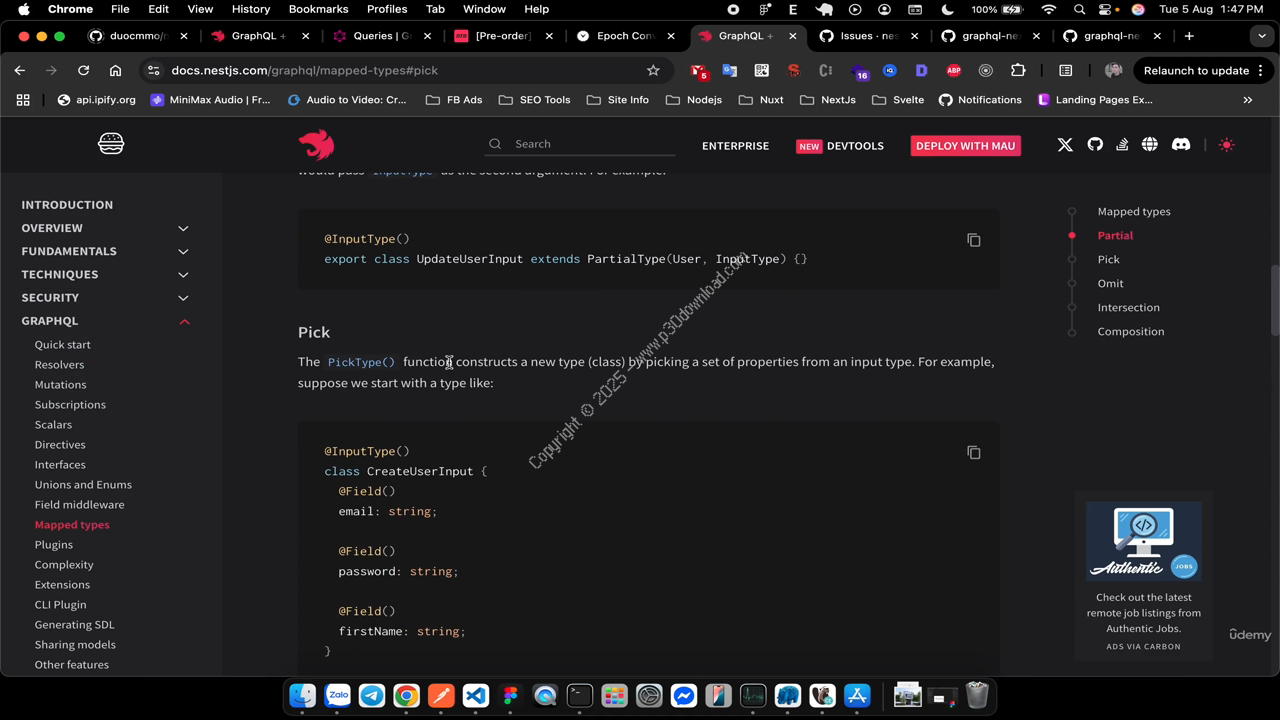
Task: Switch to the Issues GitHub tab
Action: 867,36
